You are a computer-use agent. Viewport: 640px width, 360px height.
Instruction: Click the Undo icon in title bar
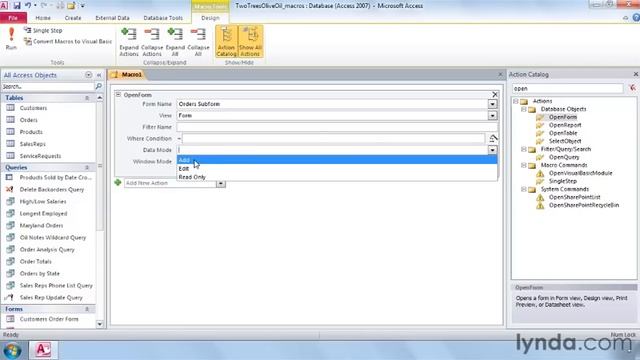point(28,6)
